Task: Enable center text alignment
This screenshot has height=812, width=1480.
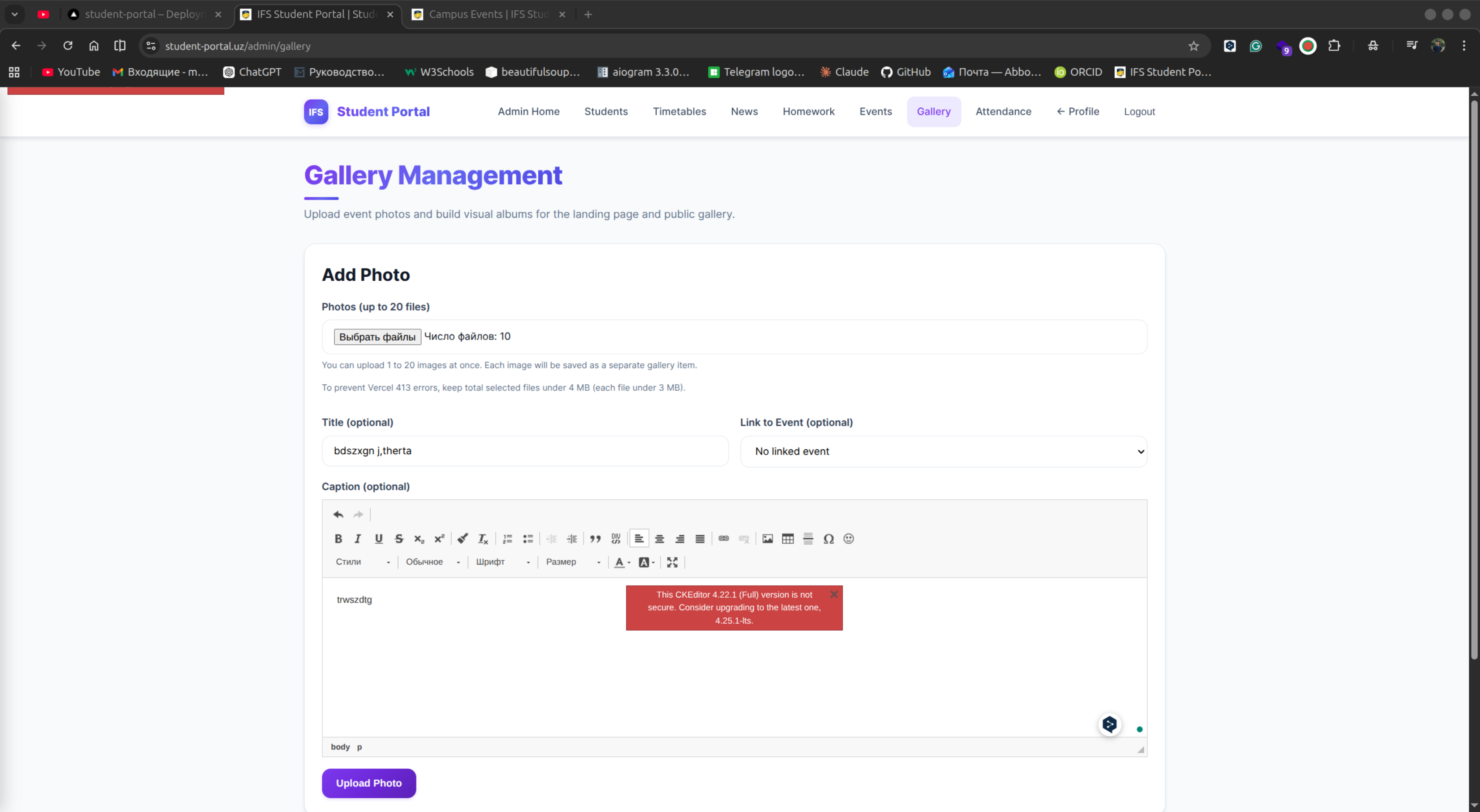Action: pyautogui.click(x=659, y=539)
